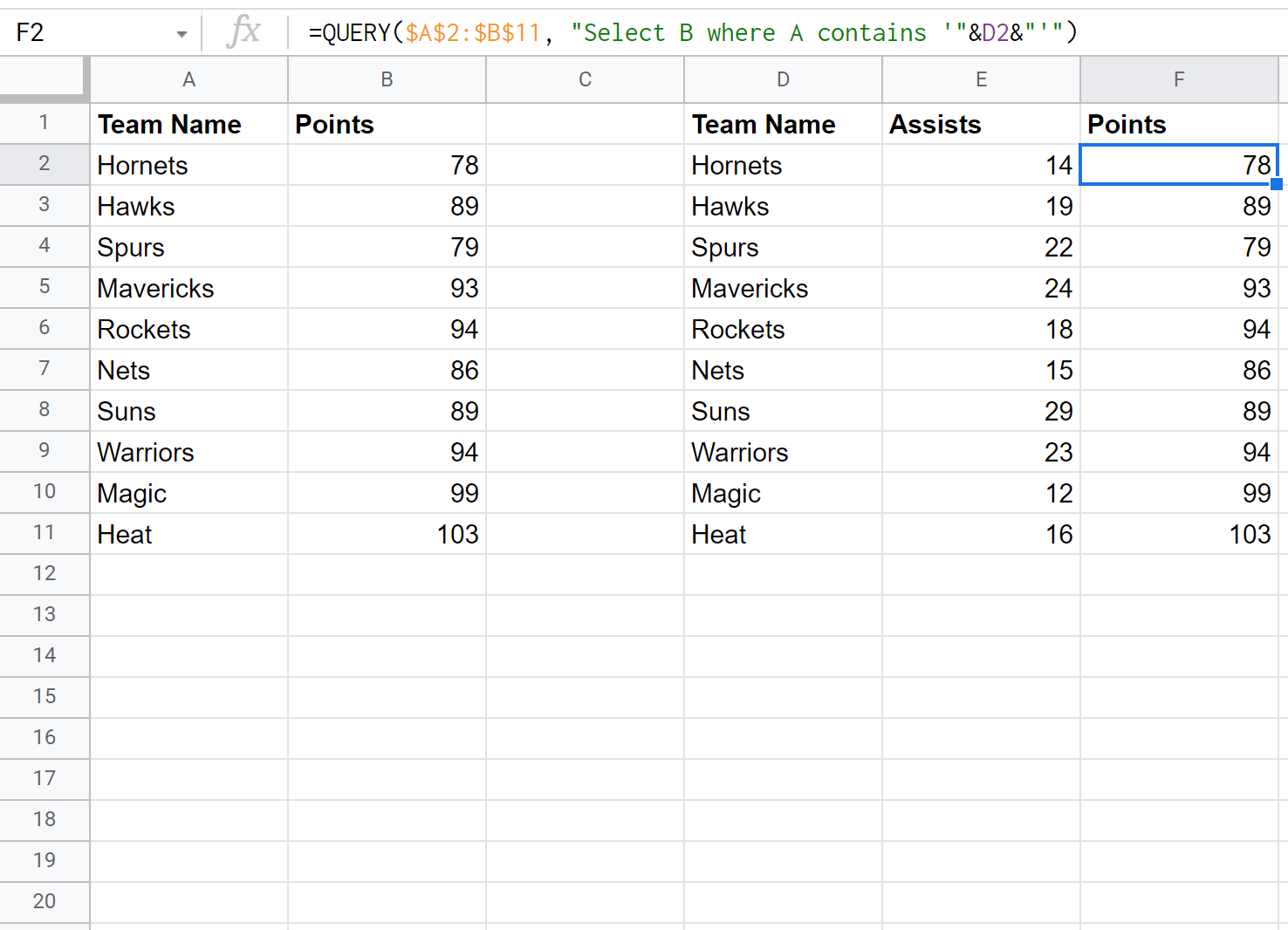Viewport: 1288px width, 930px height.
Task: Select column E header
Action: click(981, 79)
